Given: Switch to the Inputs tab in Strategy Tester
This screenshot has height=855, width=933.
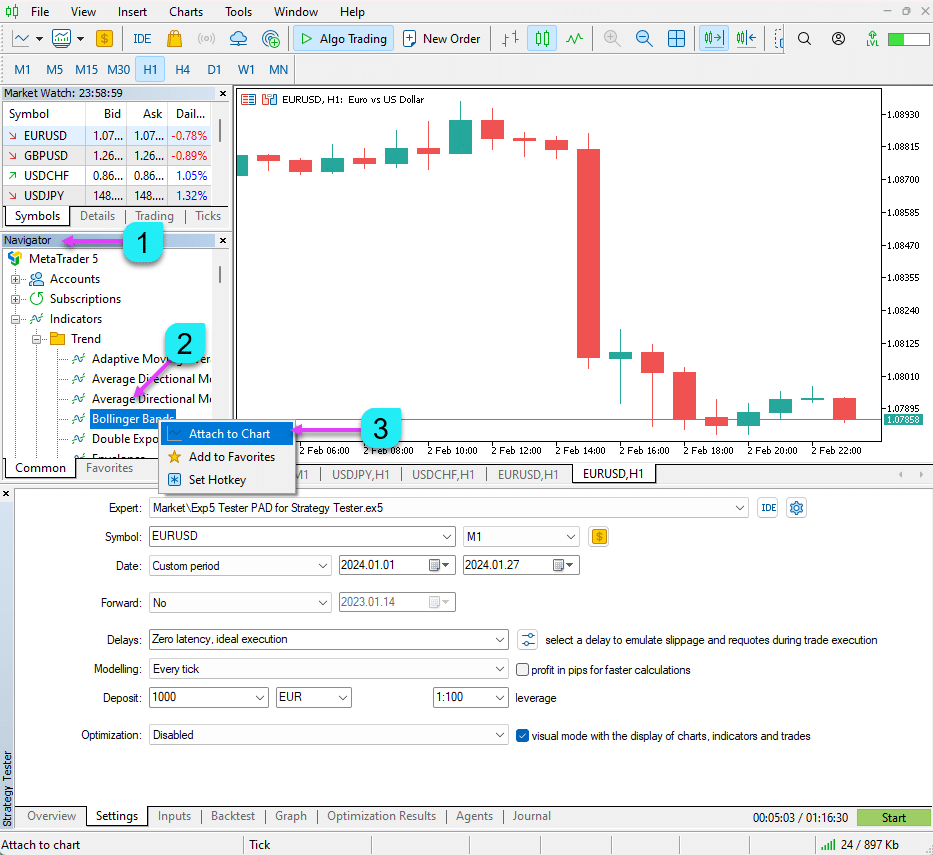Looking at the screenshot, I should pyautogui.click(x=174, y=816).
